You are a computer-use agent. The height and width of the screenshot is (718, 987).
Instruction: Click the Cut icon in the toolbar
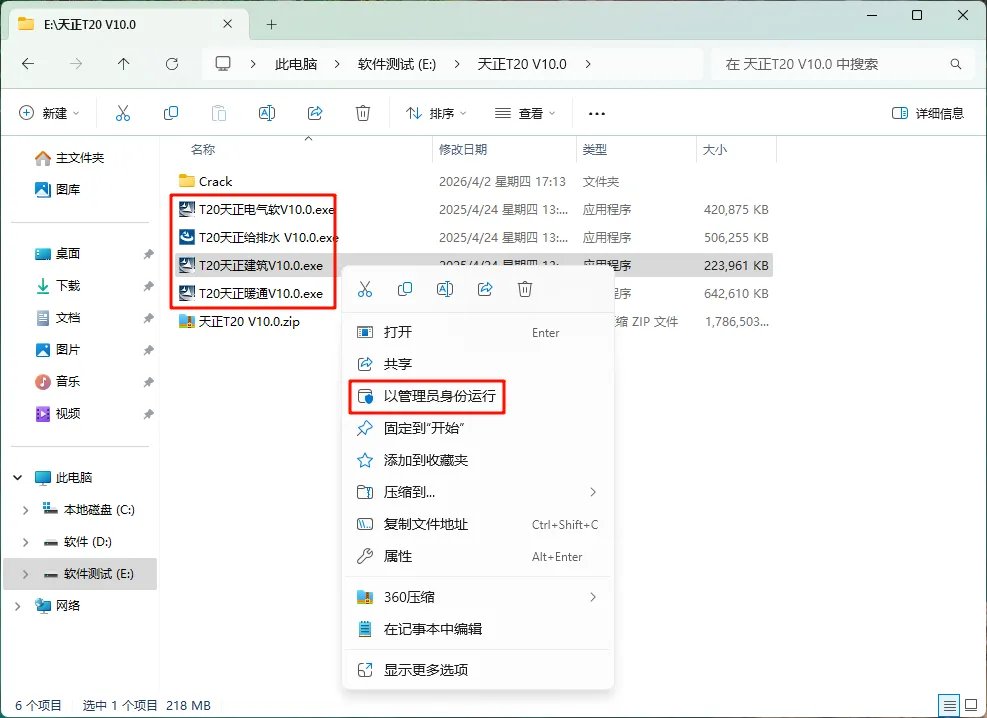(123, 113)
